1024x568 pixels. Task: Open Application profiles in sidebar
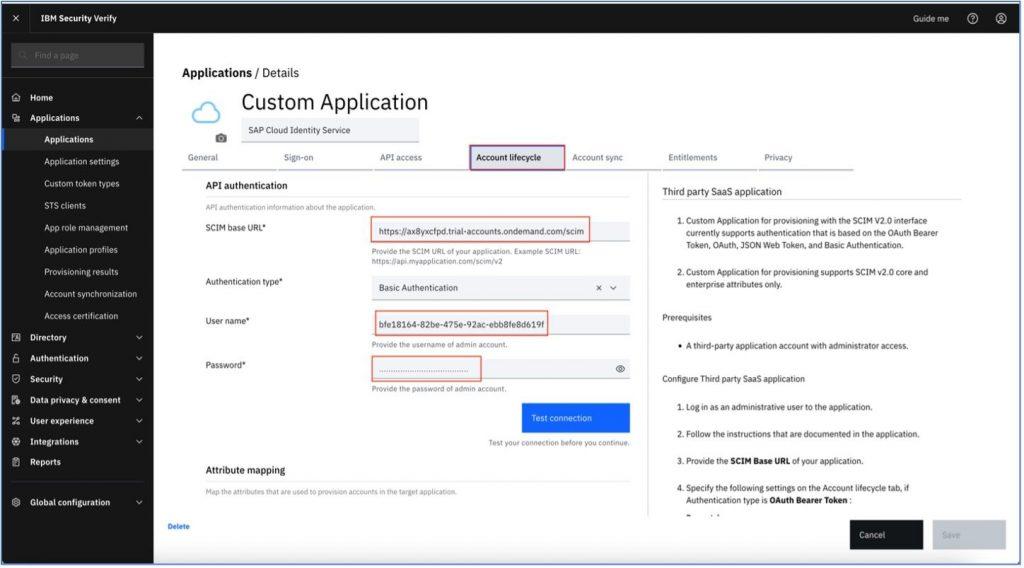click(x=81, y=250)
